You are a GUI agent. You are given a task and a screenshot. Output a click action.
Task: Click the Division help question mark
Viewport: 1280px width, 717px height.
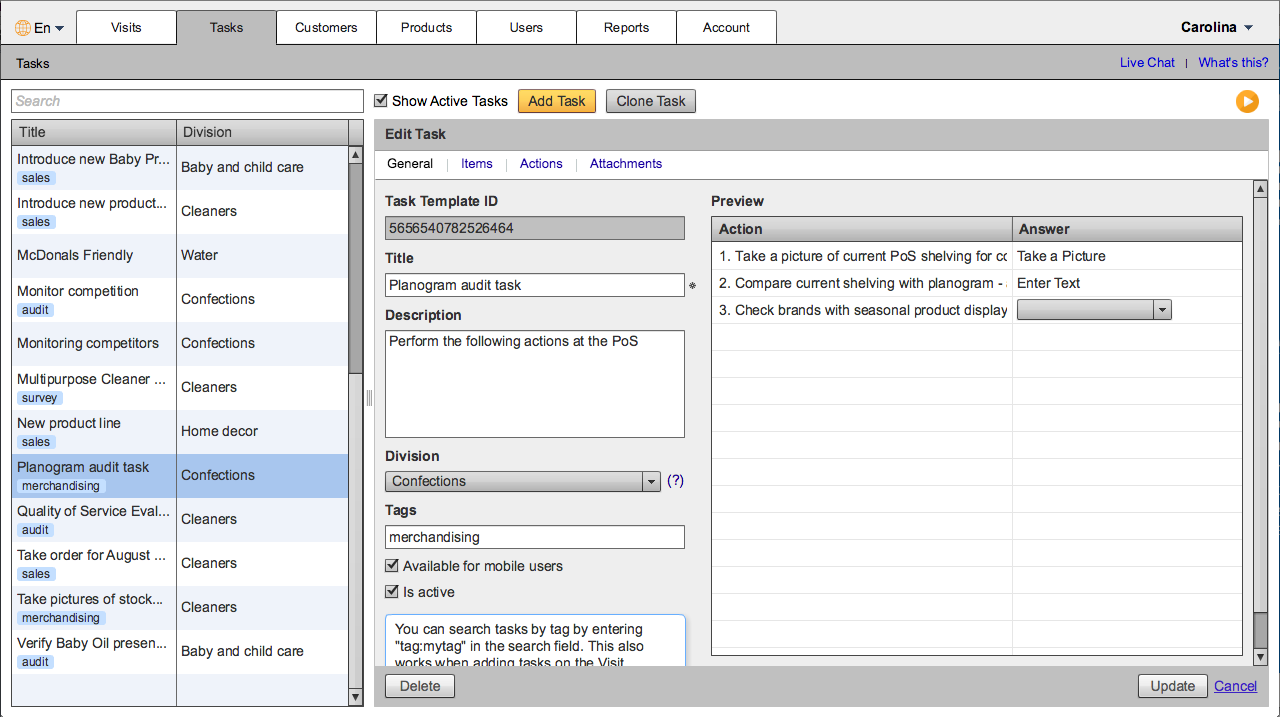coord(676,481)
